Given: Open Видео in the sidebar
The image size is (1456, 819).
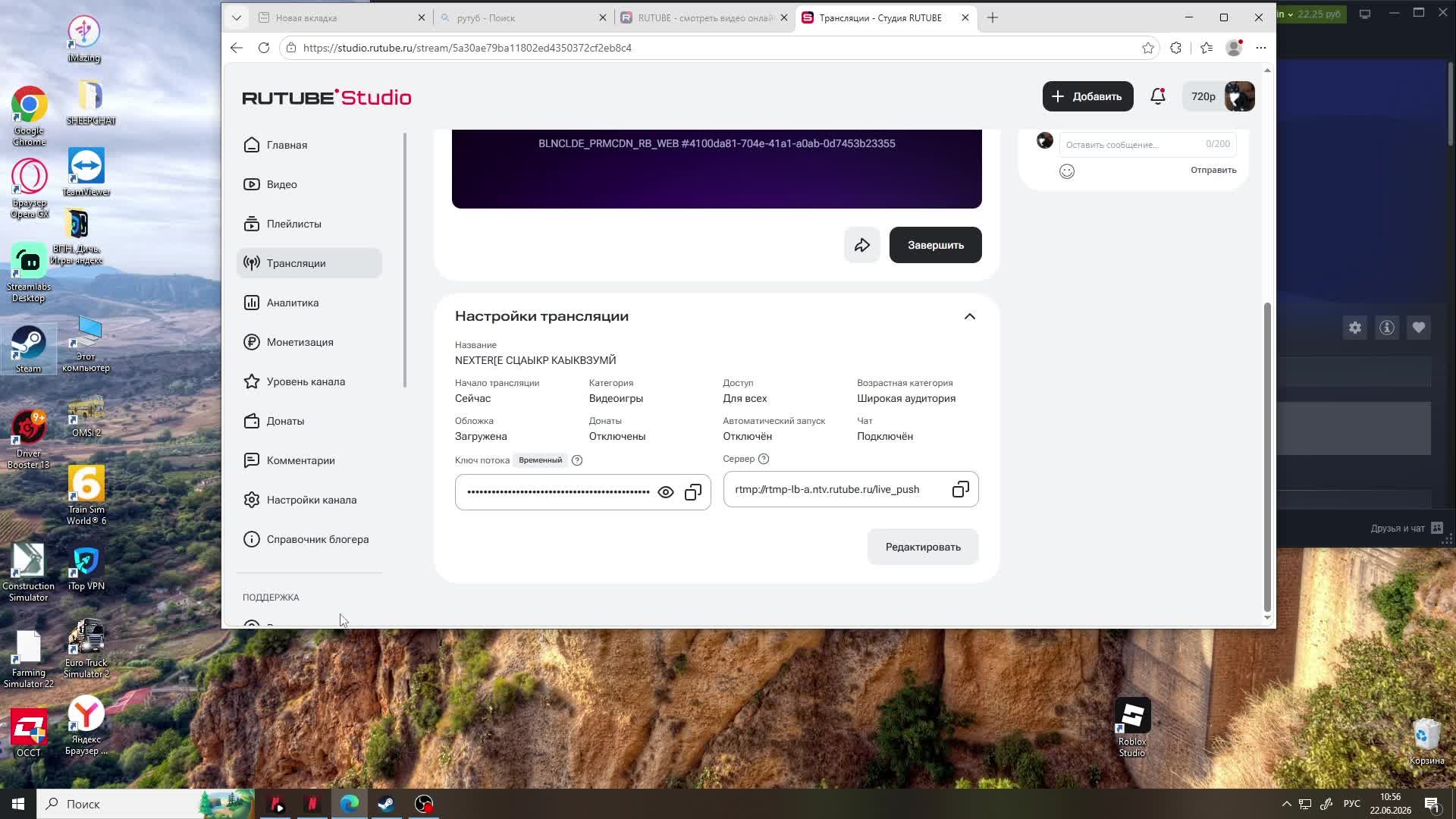Looking at the screenshot, I should 309,184.
